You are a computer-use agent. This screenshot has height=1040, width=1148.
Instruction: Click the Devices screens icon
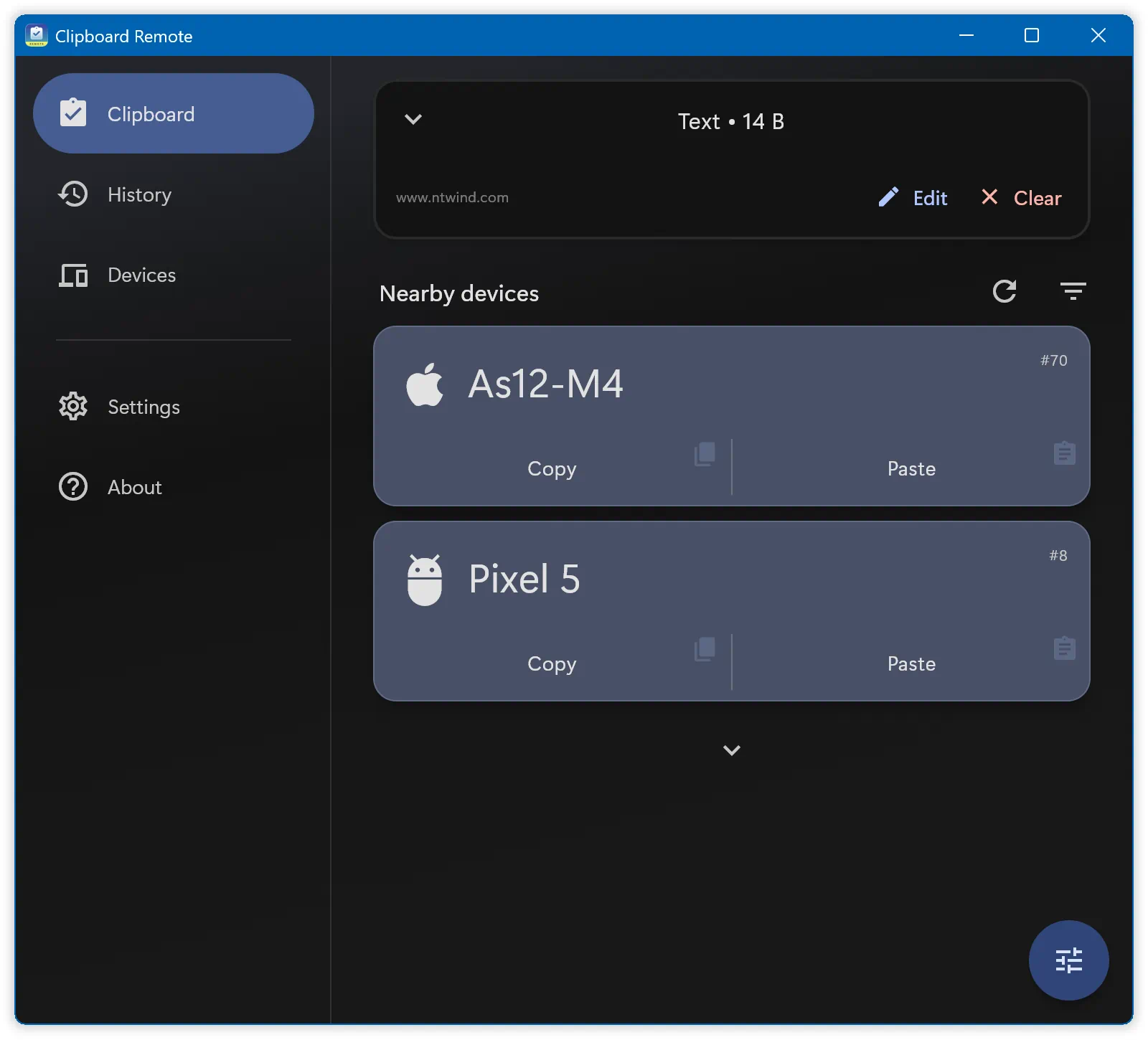coord(73,275)
